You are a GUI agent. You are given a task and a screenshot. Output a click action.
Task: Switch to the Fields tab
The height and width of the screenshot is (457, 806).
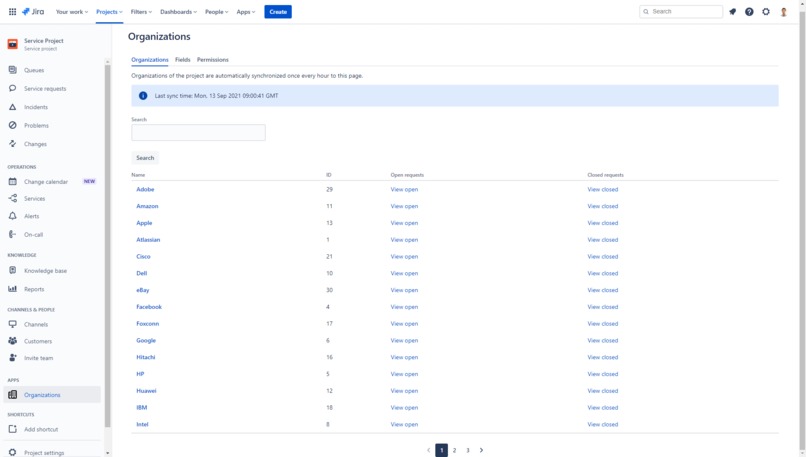(182, 60)
